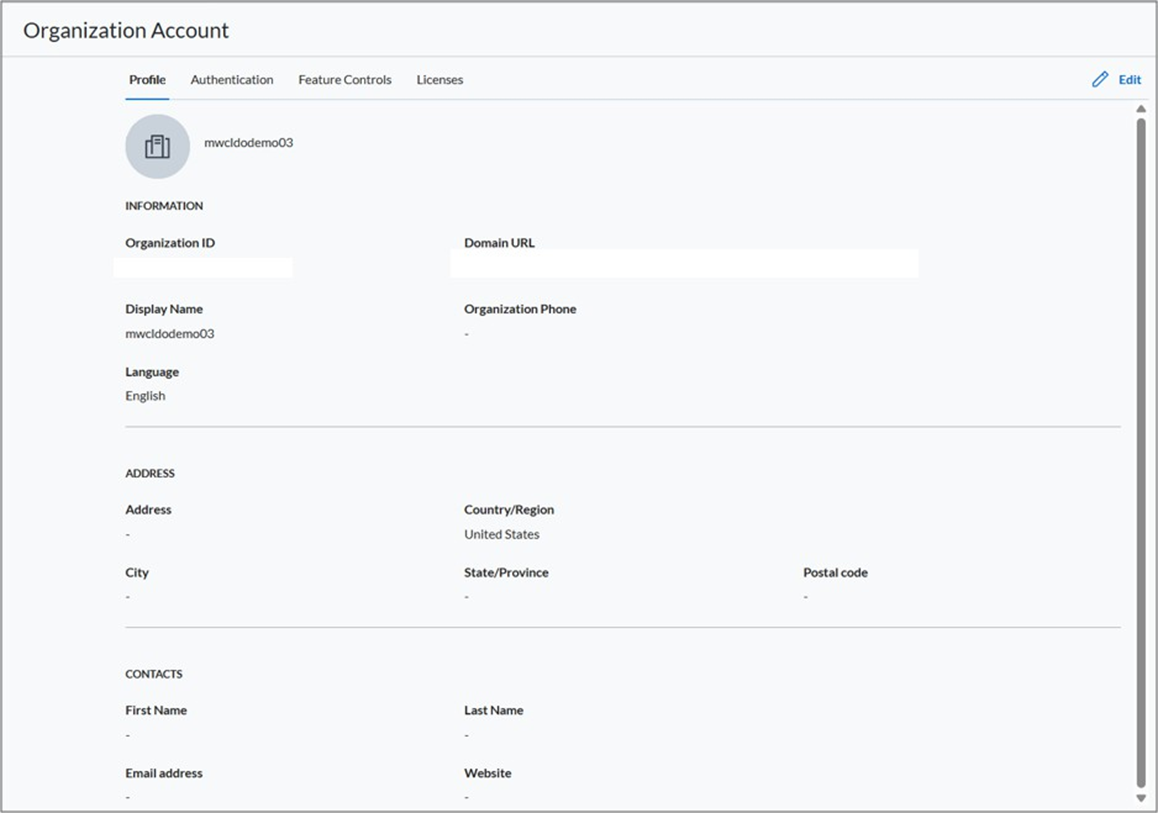This screenshot has height=813, width=1158.
Task: Click the Email address field label
Action: pyautogui.click(x=164, y=773)
